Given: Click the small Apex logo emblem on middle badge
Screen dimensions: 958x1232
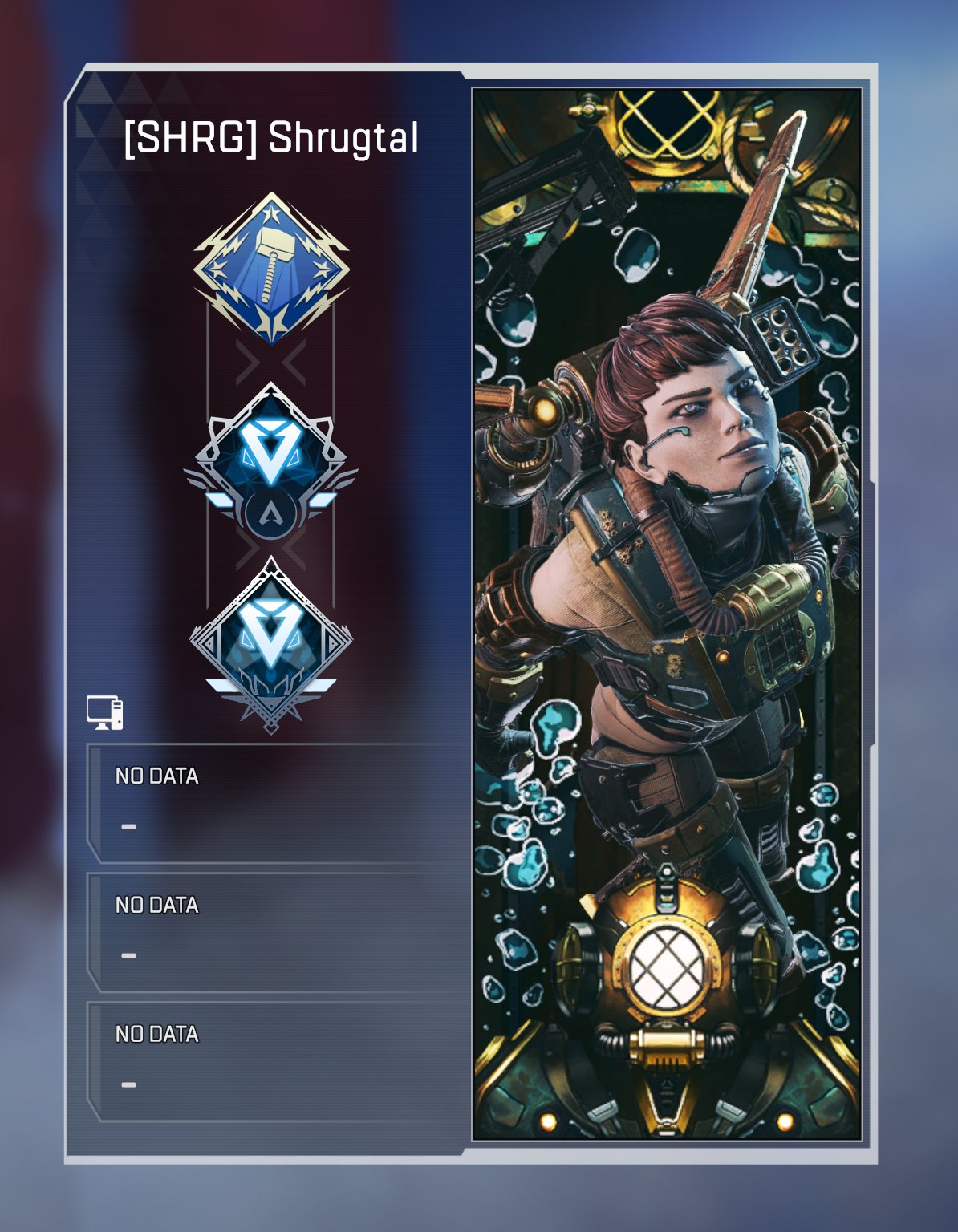Looking at the screenshot, I should 271,513.
